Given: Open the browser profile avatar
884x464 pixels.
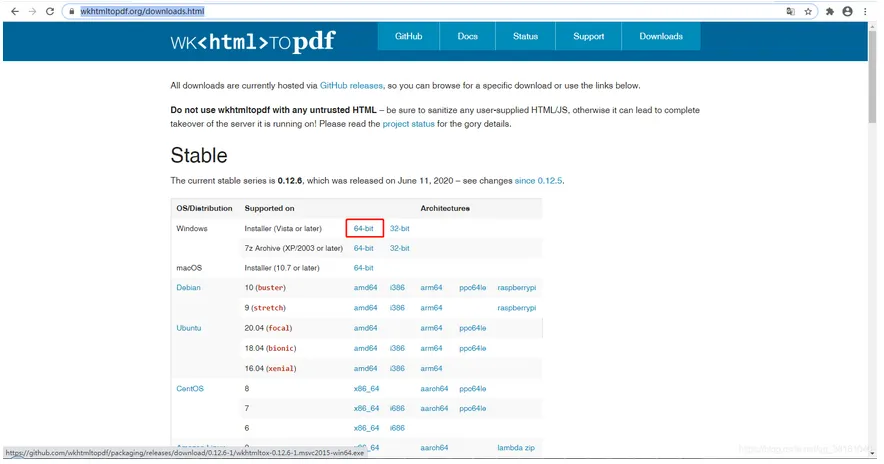Looking at the screenshot, I should 847,11.
